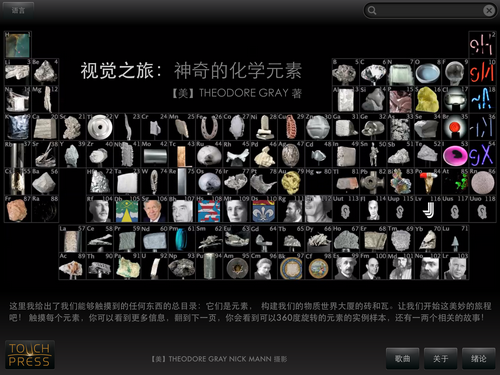Open the Helium (He) element tile
The width and height of the screenshot is (500, 375).
click(x=482, y=45)
